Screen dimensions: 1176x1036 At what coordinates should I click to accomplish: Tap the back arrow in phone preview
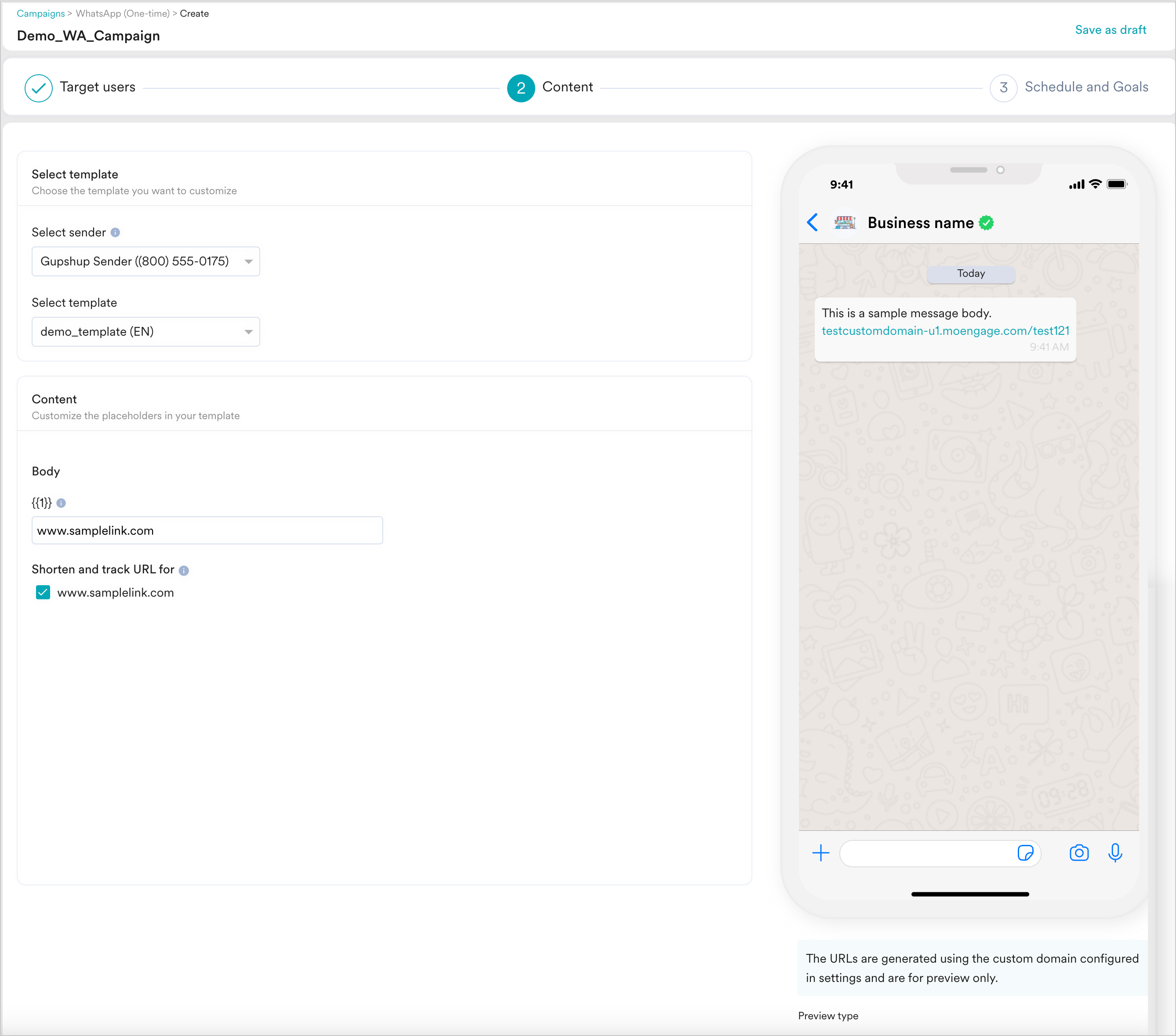[x=813, y=223]
